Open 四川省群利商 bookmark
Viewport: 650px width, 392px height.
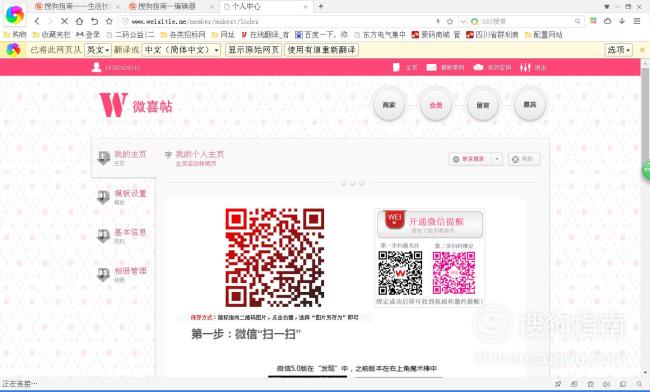(492, 35)
